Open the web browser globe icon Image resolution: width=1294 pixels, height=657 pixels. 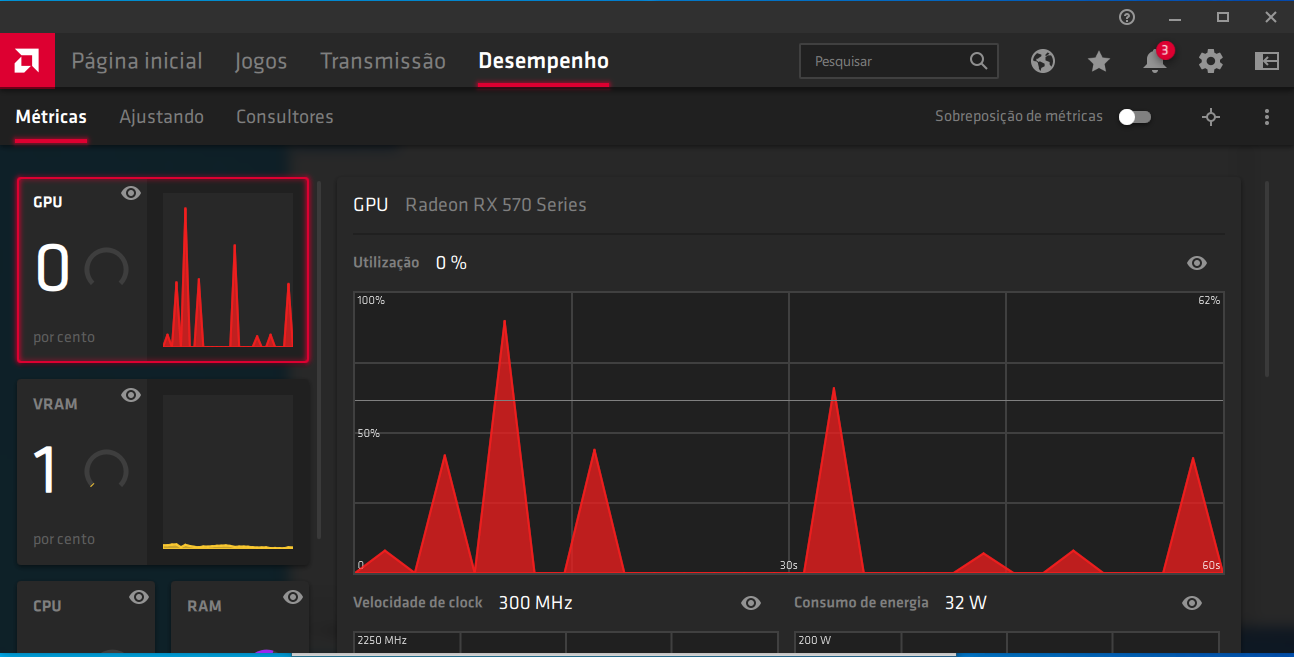coord(1043,61)
